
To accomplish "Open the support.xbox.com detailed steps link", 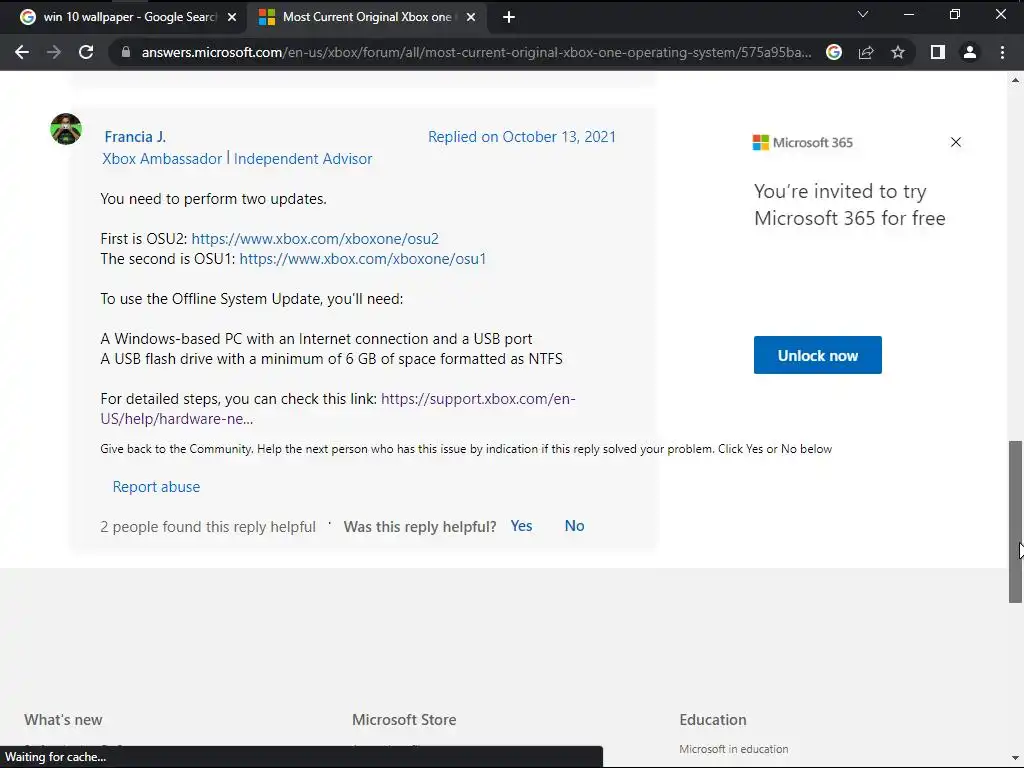I will (x=338, y=409).
